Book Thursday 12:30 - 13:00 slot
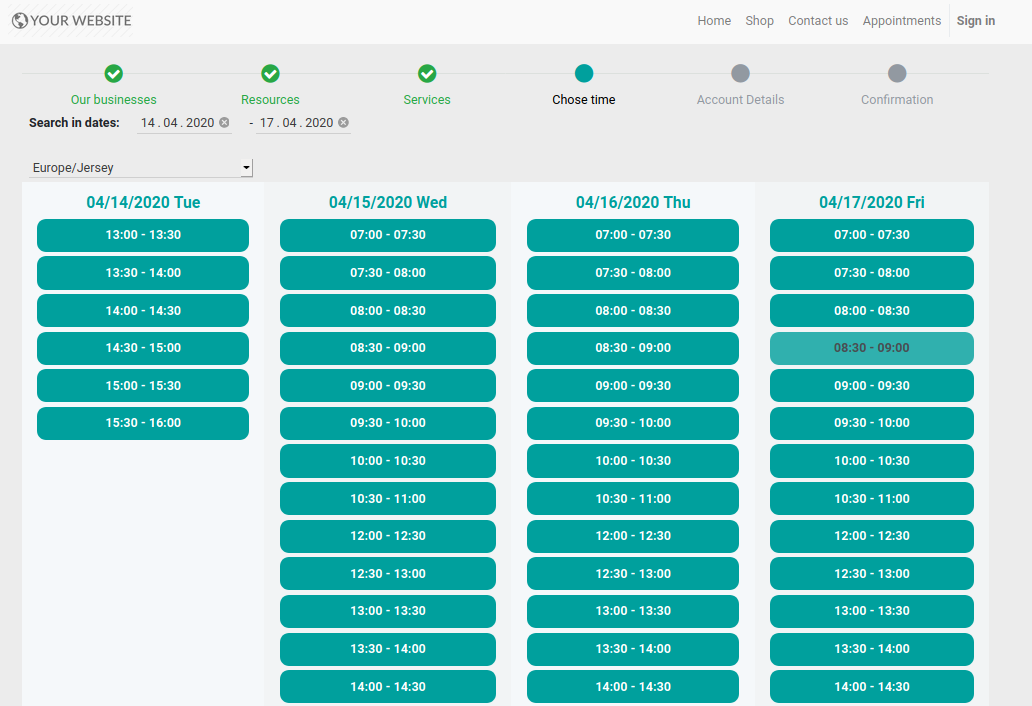 [632, 574]
